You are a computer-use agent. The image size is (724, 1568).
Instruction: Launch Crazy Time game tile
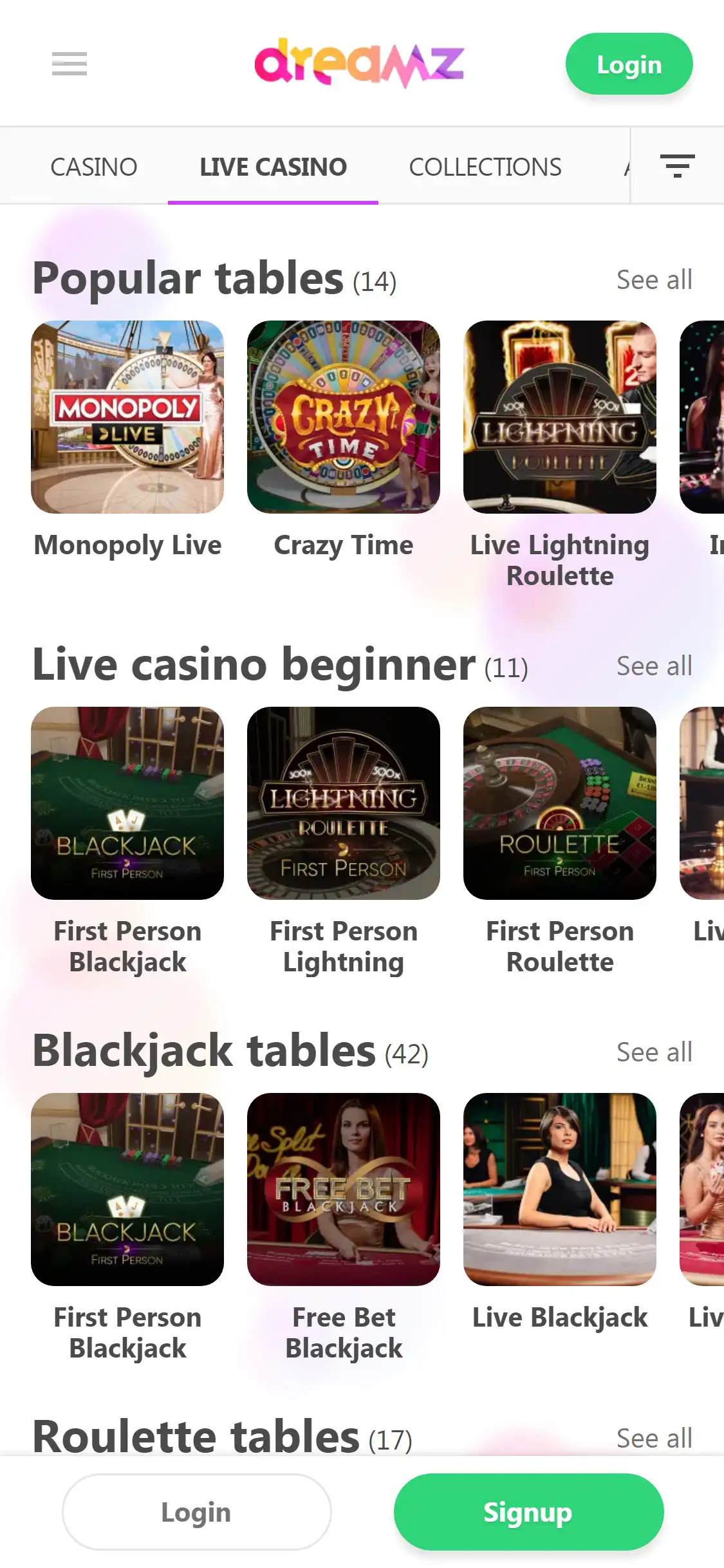pyautogui.click(x=344, y=417)
